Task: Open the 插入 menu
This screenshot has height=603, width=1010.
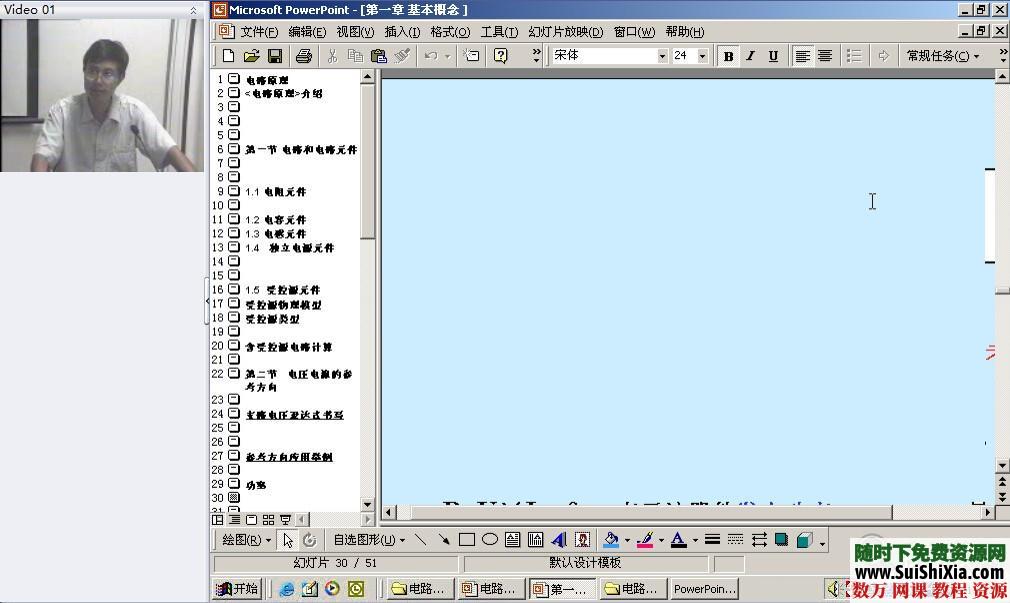Action: 402,32
